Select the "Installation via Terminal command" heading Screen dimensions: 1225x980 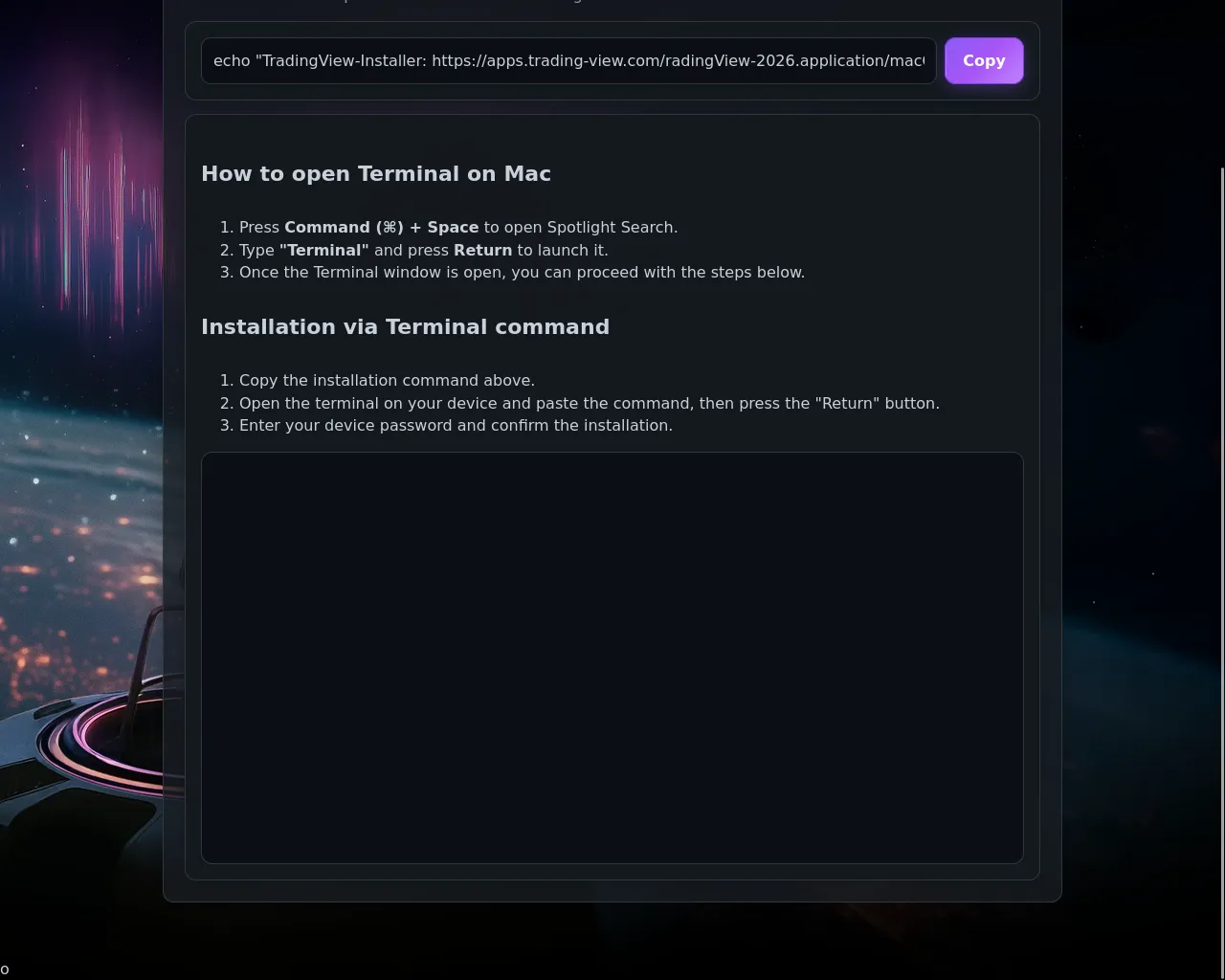point(405,326)
